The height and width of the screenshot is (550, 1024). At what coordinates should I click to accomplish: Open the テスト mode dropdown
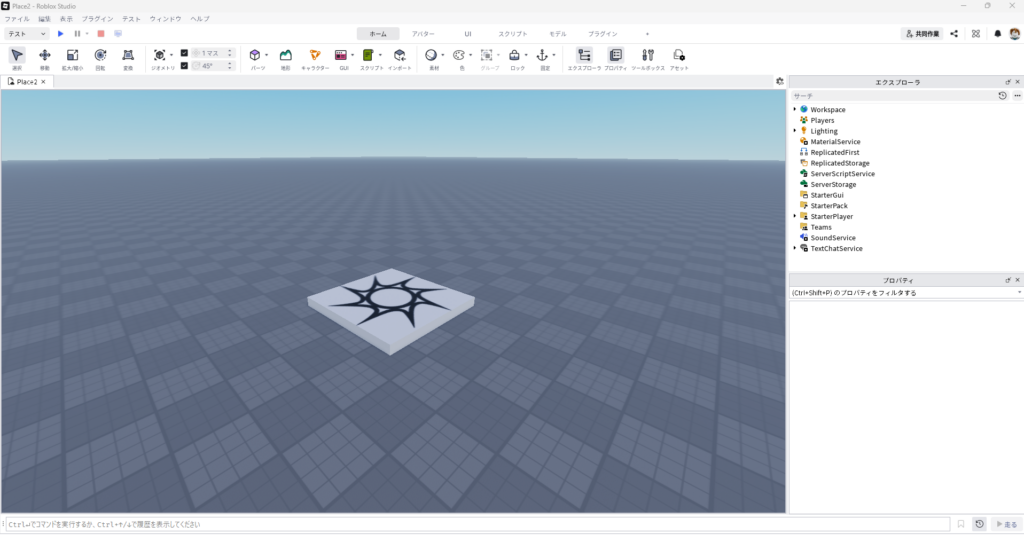27,34
